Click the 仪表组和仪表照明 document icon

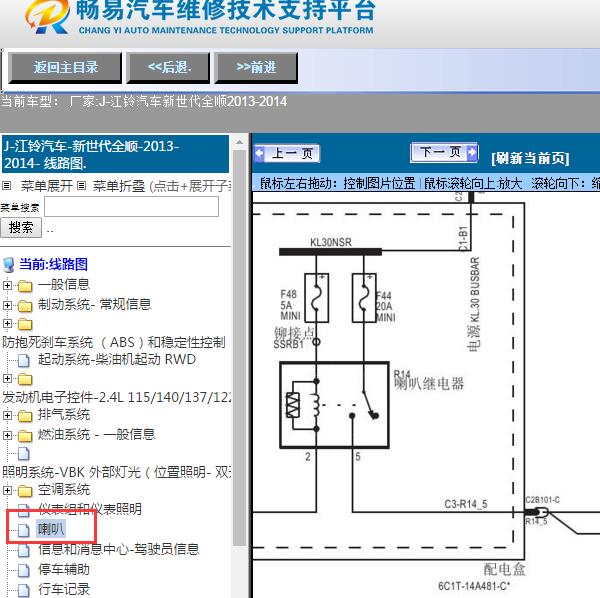[x=24, y=510]
